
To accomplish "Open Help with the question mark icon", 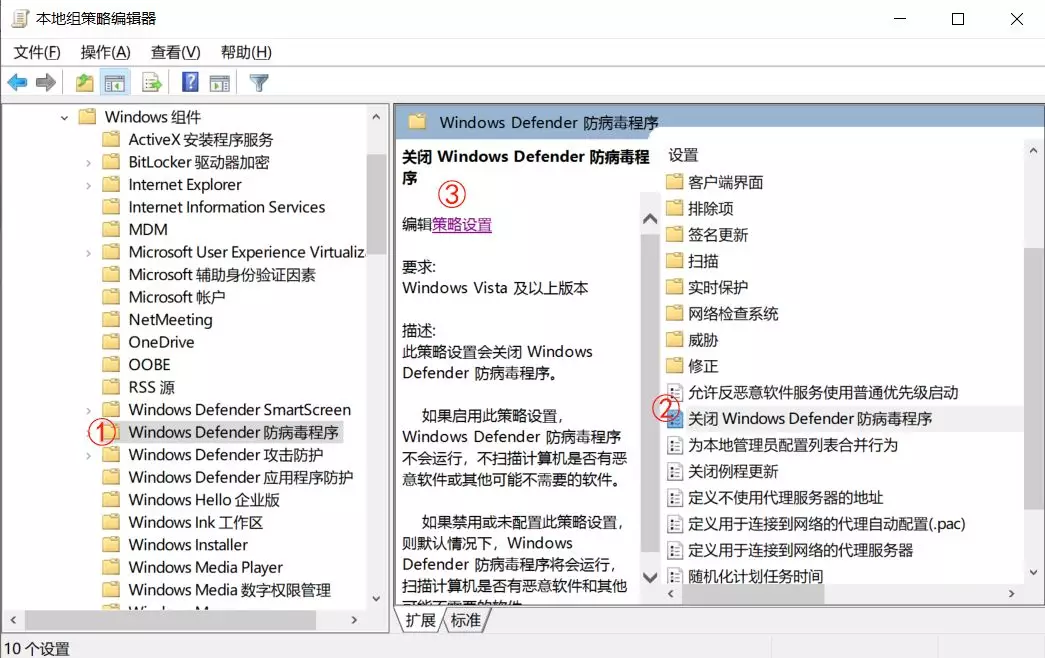I will 190,82.
